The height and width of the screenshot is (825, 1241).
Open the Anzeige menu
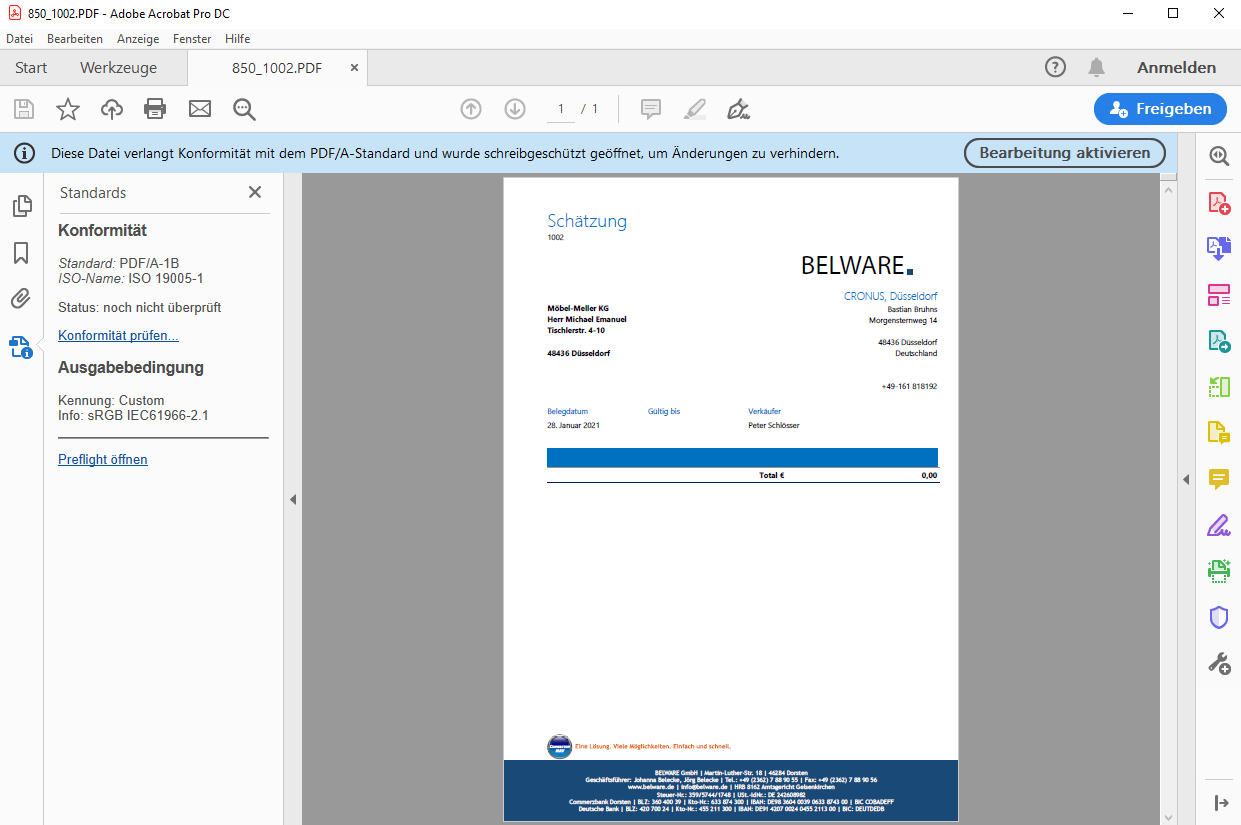tap(138, 39)
